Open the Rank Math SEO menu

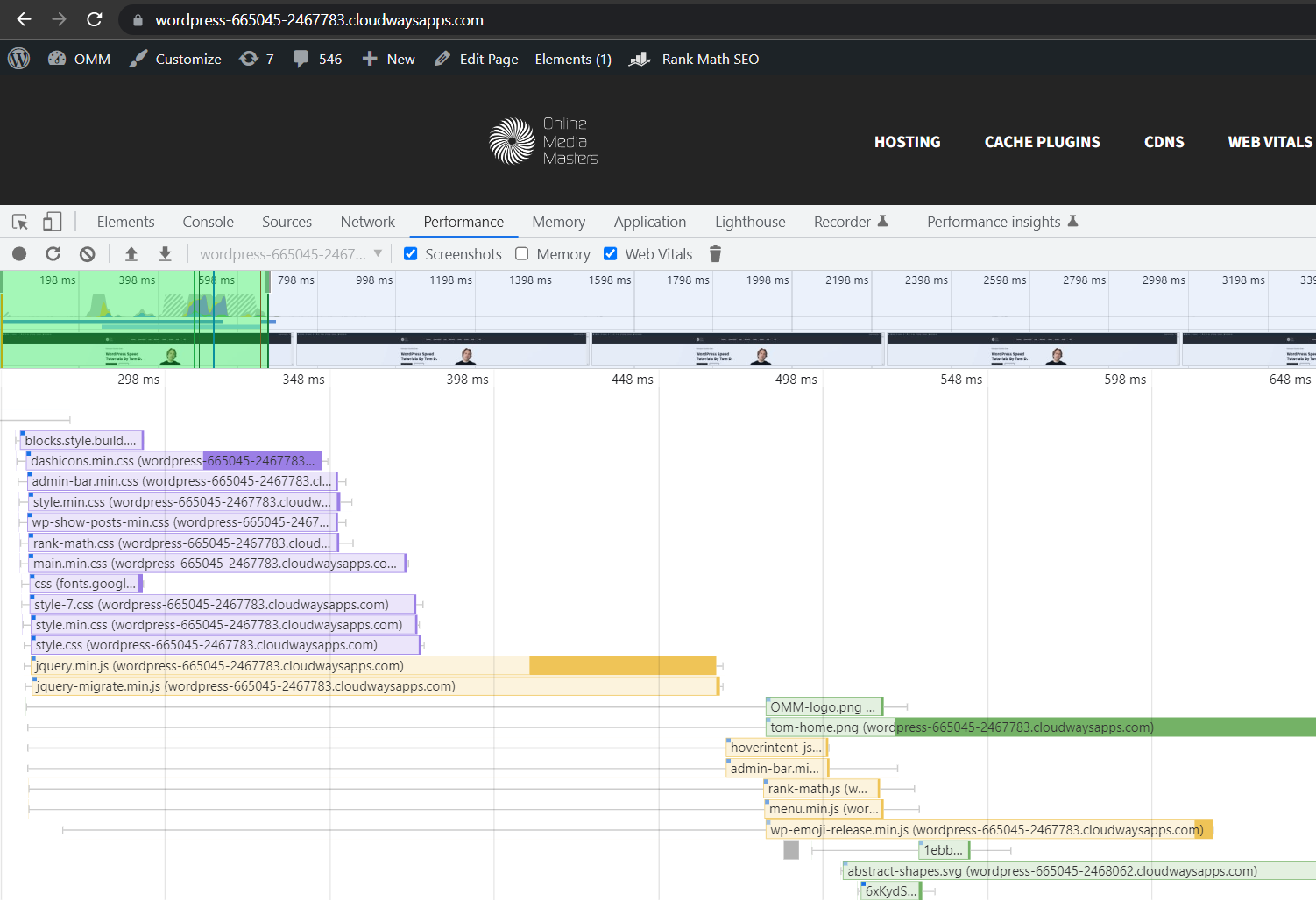(x=694, y=59)
